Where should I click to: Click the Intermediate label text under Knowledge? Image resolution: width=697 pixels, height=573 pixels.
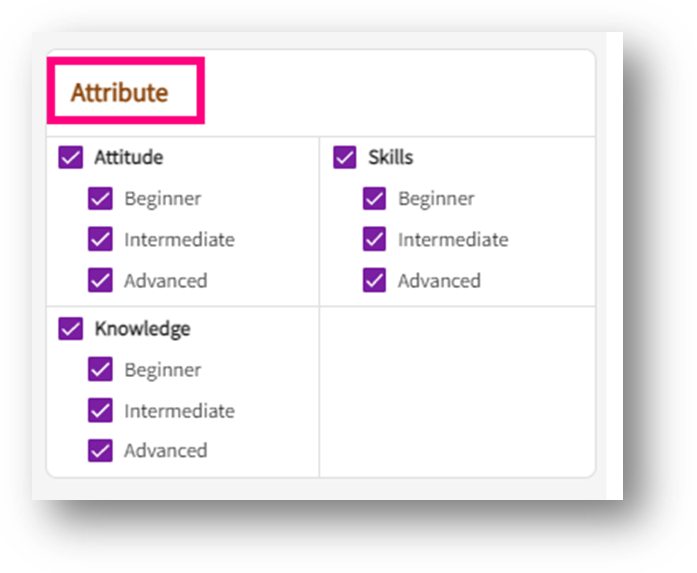pyautogui.click(x=179, y=411)
